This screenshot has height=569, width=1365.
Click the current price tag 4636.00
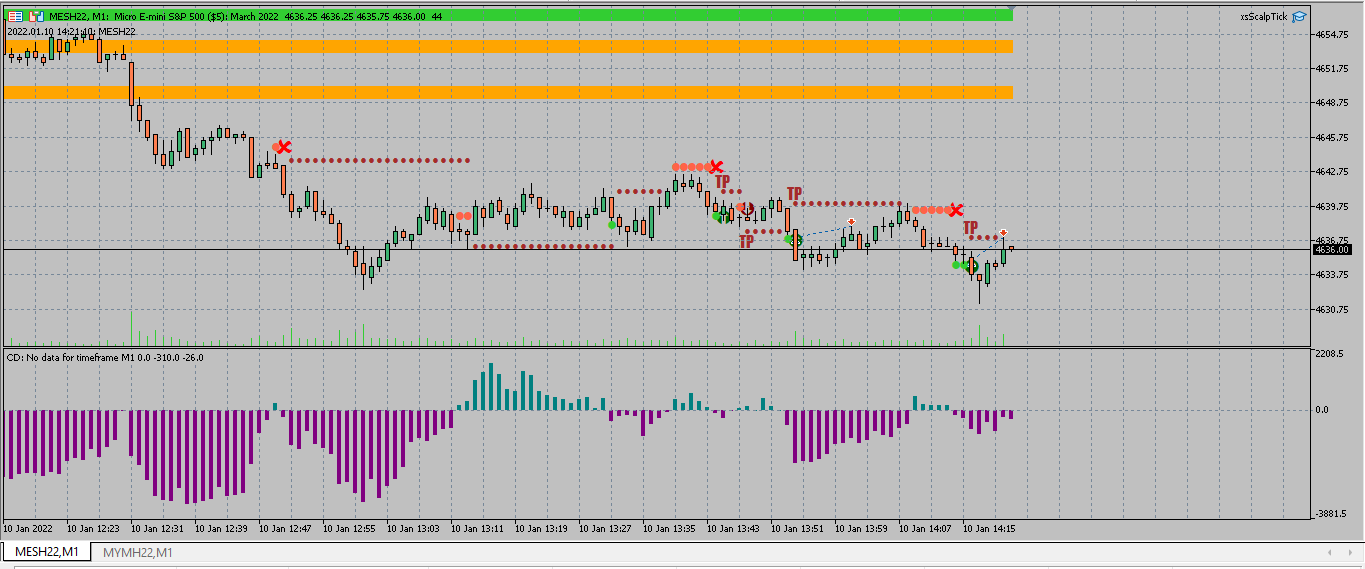[1331, 250]
